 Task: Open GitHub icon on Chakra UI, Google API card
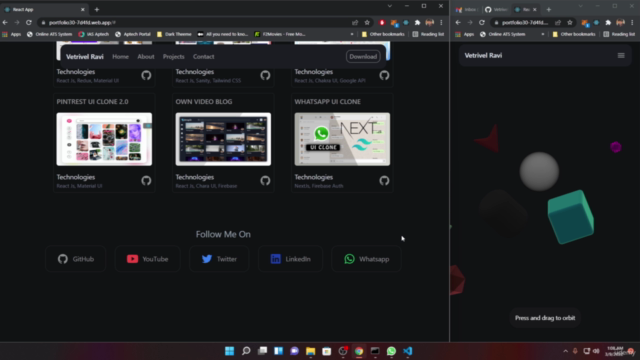click(x=384, y=75)
